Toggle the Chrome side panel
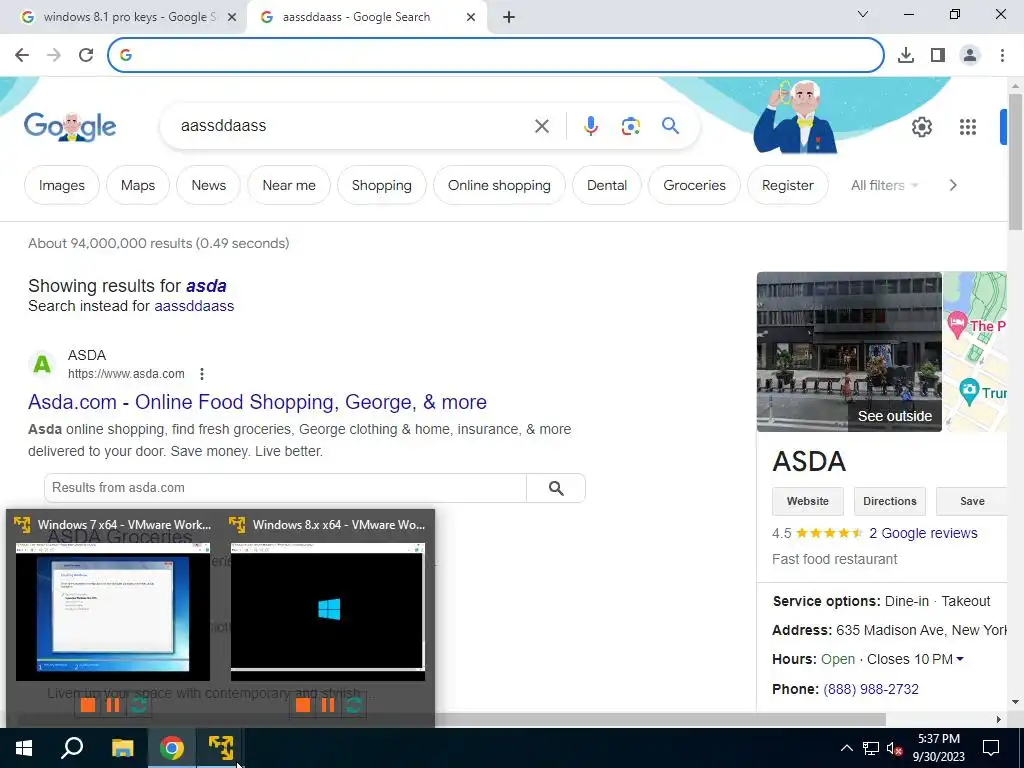The height and width of the screenshot is (768, 1024). [x=938, y=55]
